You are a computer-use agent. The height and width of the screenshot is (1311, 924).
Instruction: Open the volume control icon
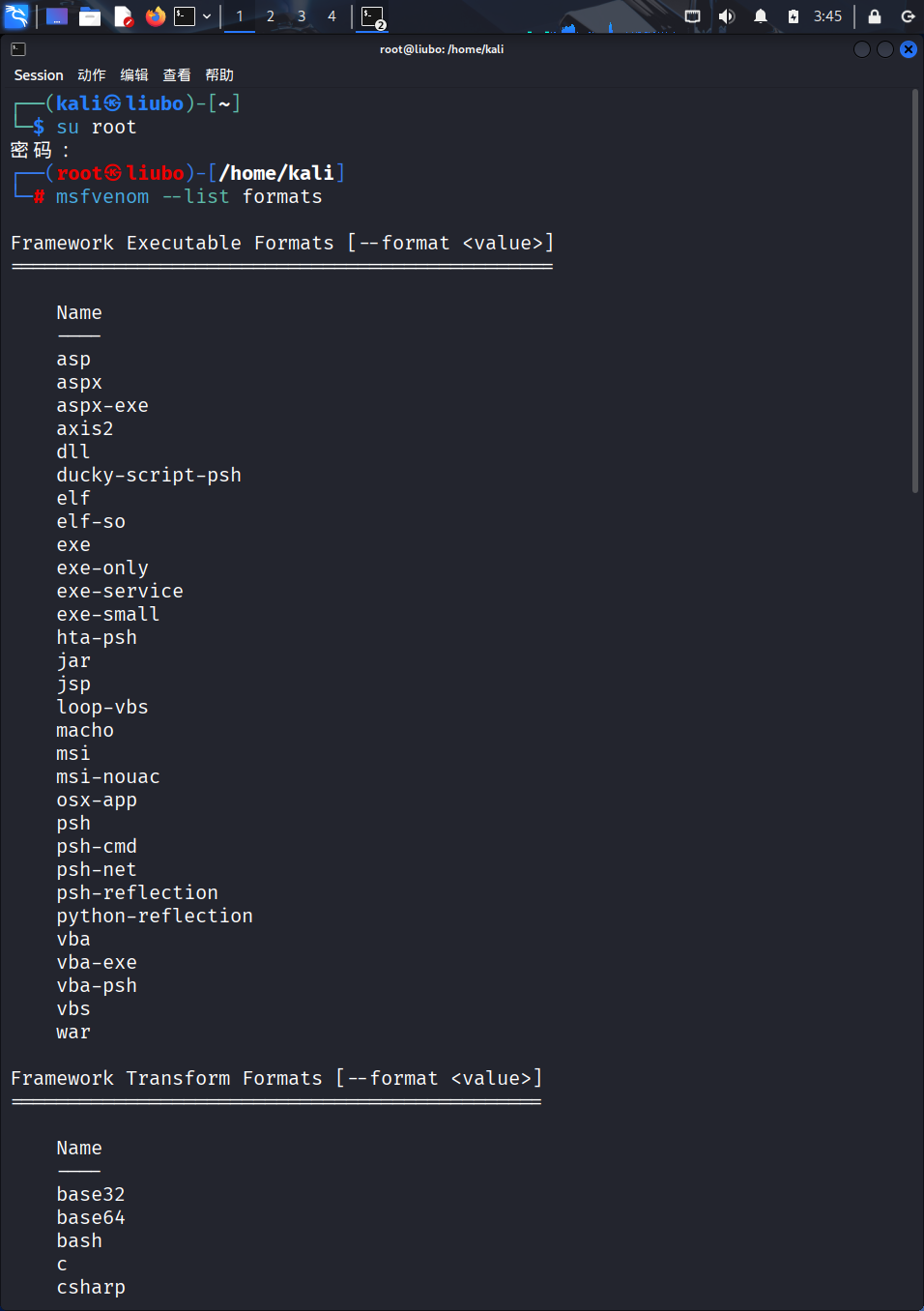(727, 16)
